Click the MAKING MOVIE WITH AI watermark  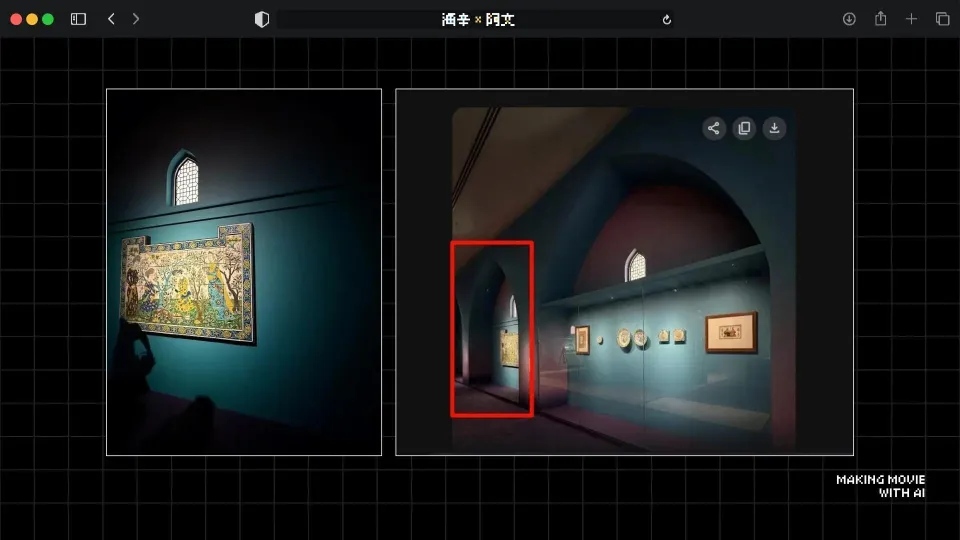[880, 486]
